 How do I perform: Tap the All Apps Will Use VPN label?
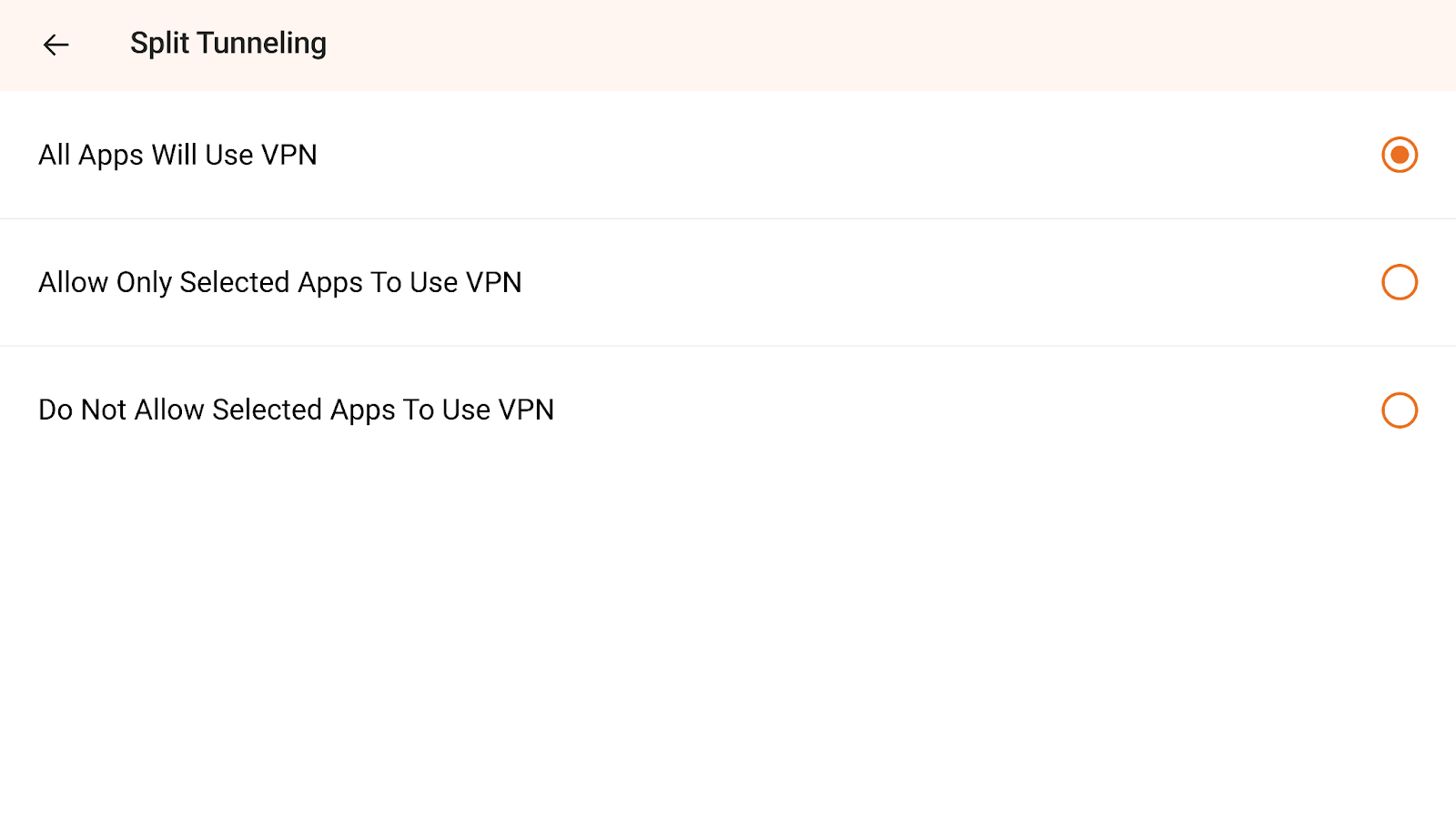[177, 155]
